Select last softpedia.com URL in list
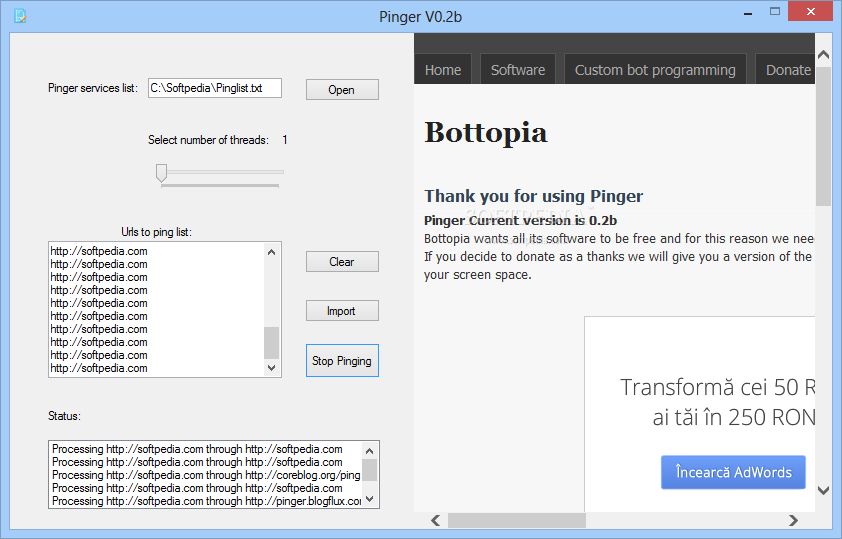842x539 pixels. pyautogui.click(x=99, y=368)
